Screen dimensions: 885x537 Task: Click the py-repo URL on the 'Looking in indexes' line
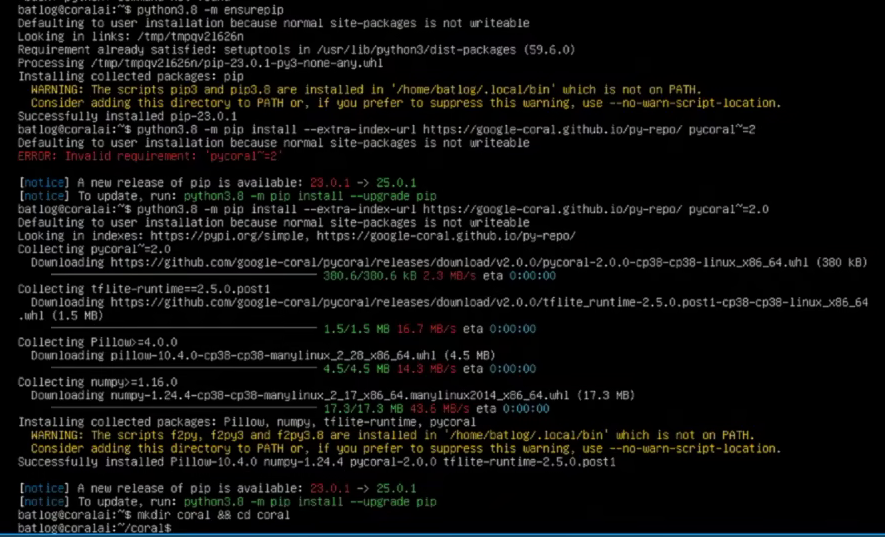[446, 235]
